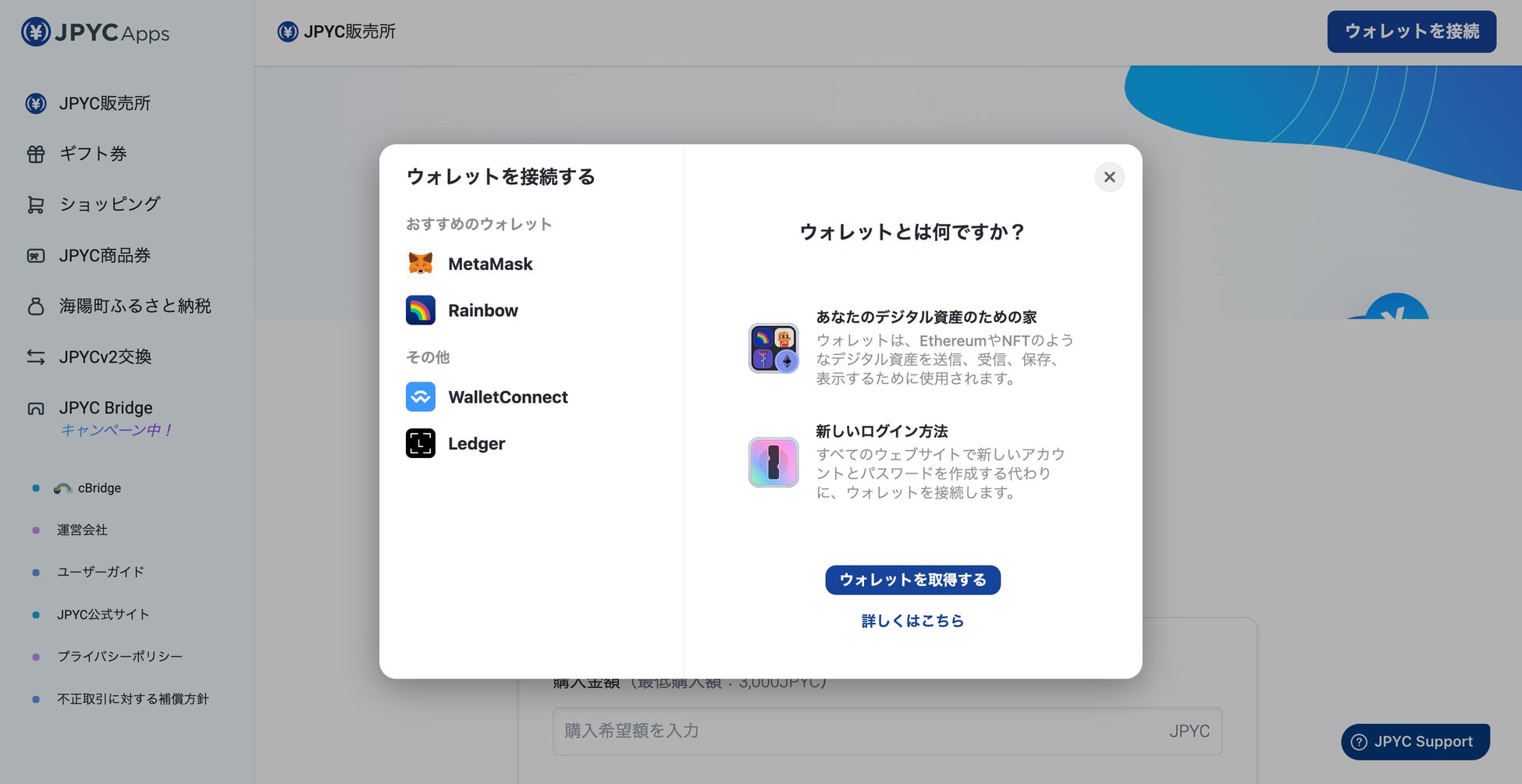Click あなたのデジタル資産のための家 heading
Image resolution: width=1522 pixels, height=784 pixels.
(x=926, y=318)
